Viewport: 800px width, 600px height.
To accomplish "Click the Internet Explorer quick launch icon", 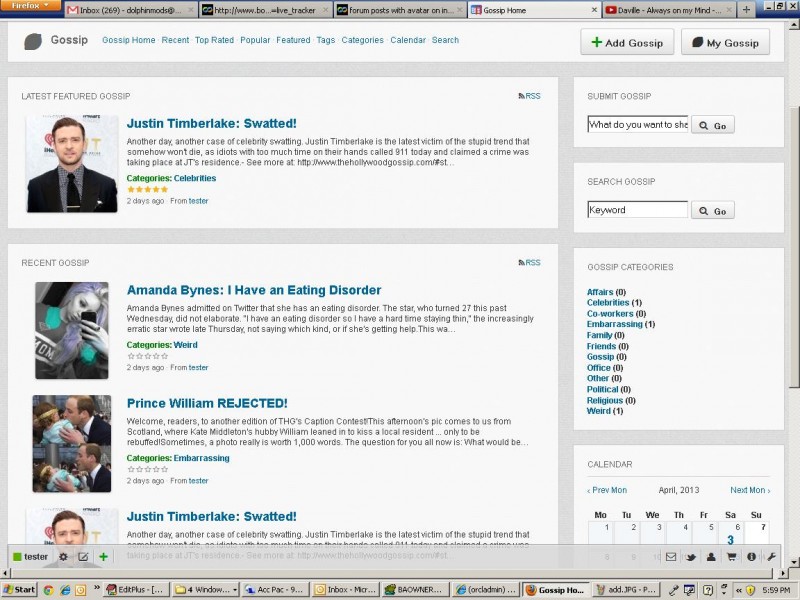I will 65,590.
